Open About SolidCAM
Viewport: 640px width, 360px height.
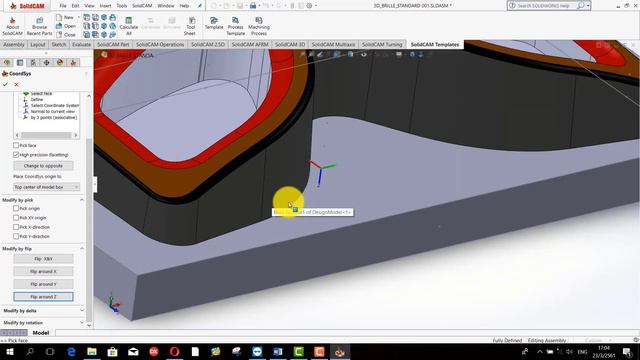point(12,27)
